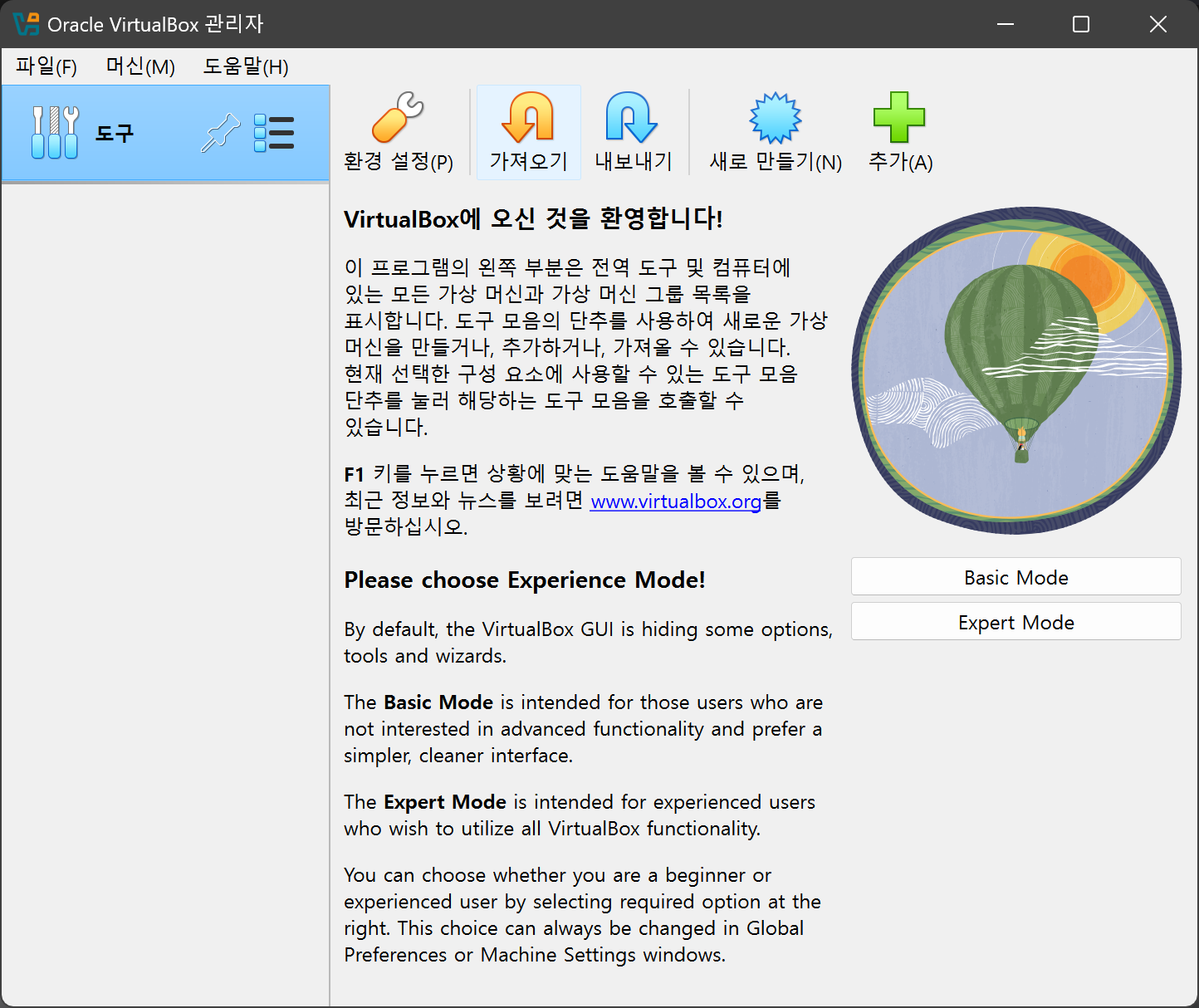1199x1008 pixels.
Task: Minimize the VirtualBox 관리자 window
Action: tap(1006, 24)
